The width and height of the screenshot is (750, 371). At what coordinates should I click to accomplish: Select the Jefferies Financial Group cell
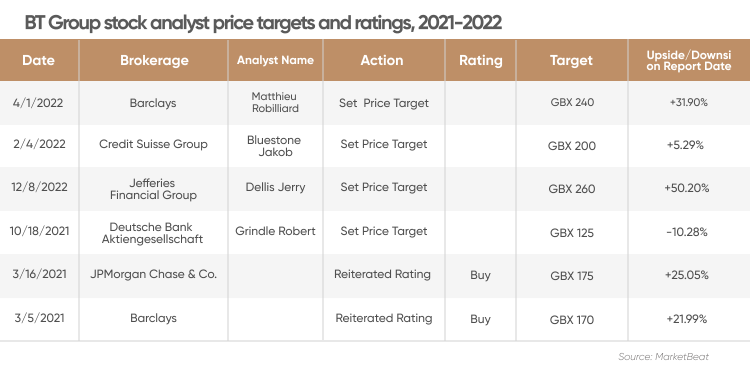point(153,189)
